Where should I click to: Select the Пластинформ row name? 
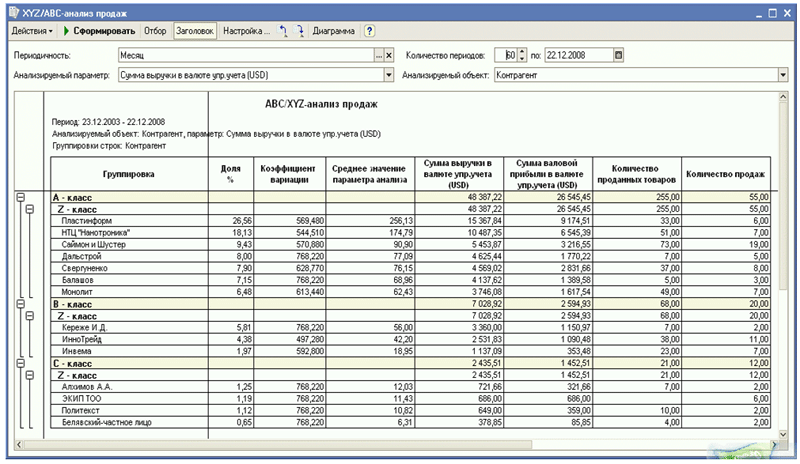pyautogui.click(x=87, y=221)
